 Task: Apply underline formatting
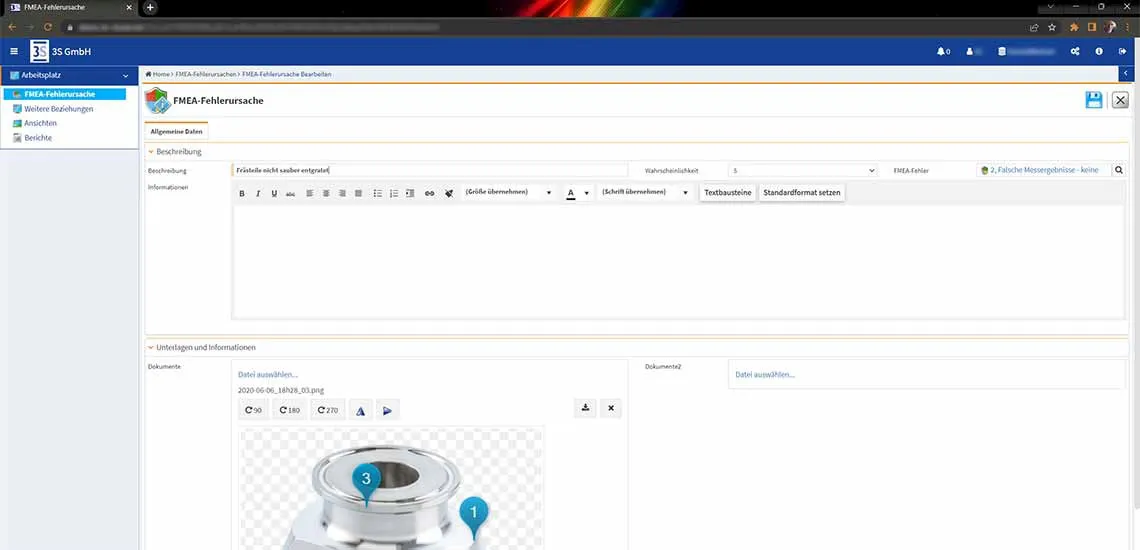pyautogui.click(x=274, y=194)
